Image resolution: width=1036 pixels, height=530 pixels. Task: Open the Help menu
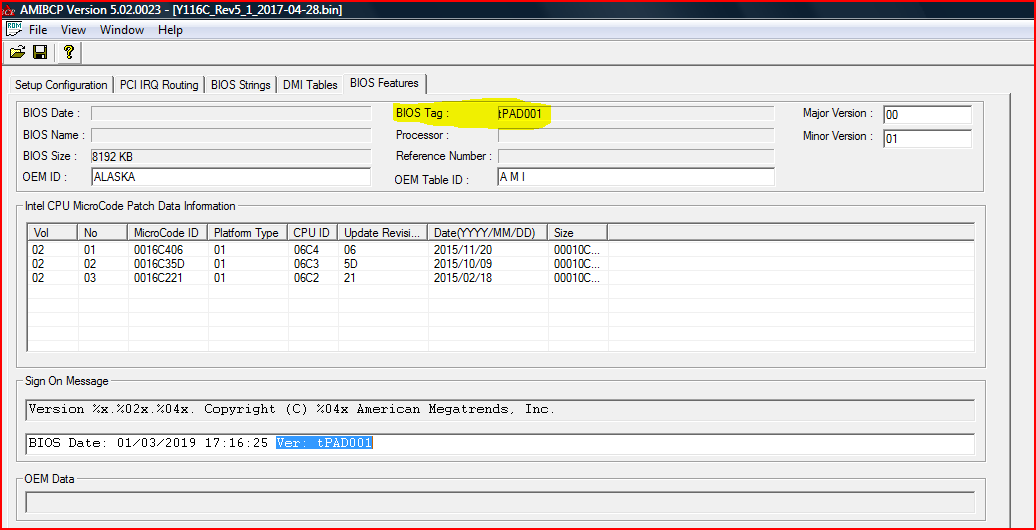click(x=170, y=30)
